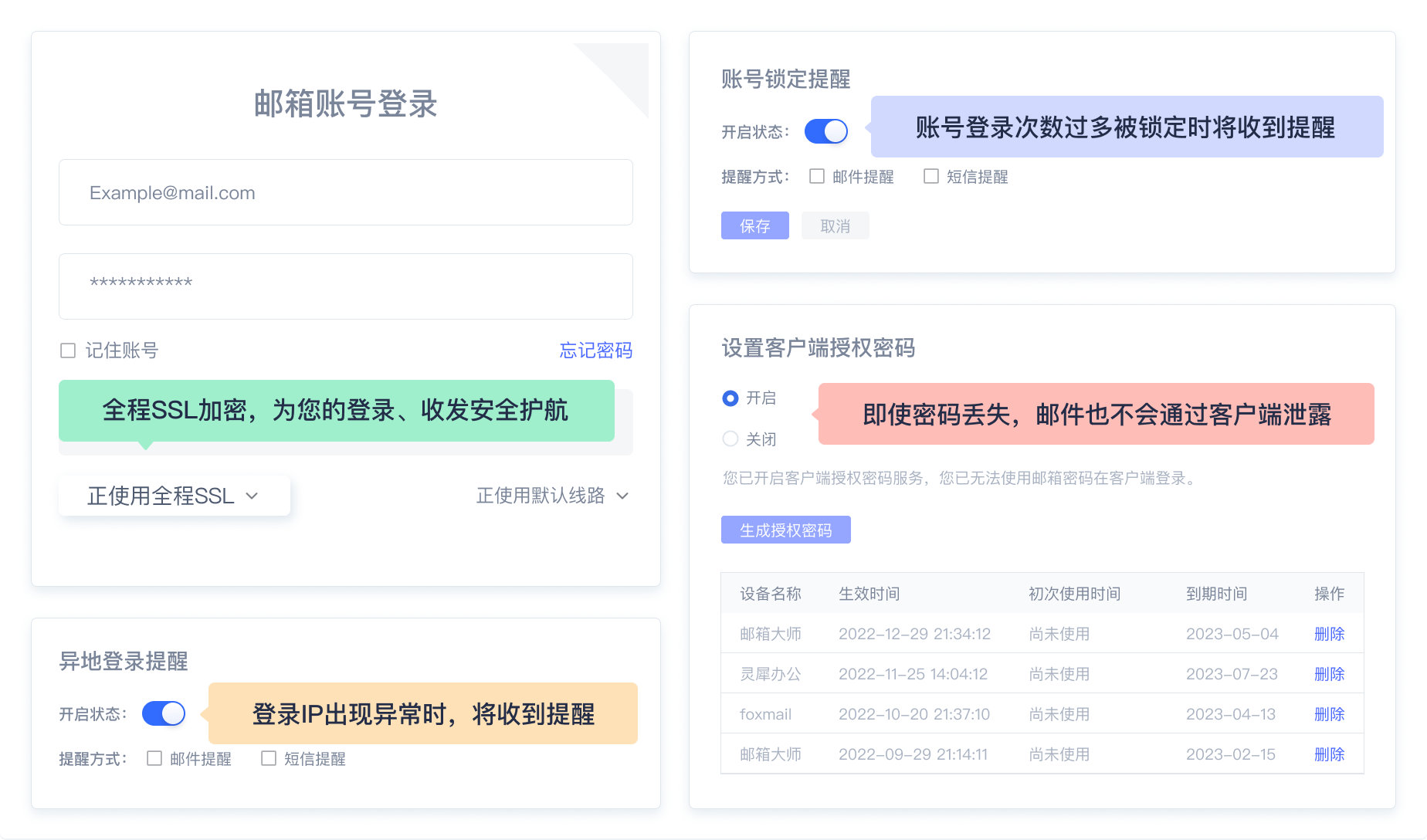The width and height of the screenshot is (1427, 840).
Task: Select the 关闭 radio button
Action: [x=730, y=438]
